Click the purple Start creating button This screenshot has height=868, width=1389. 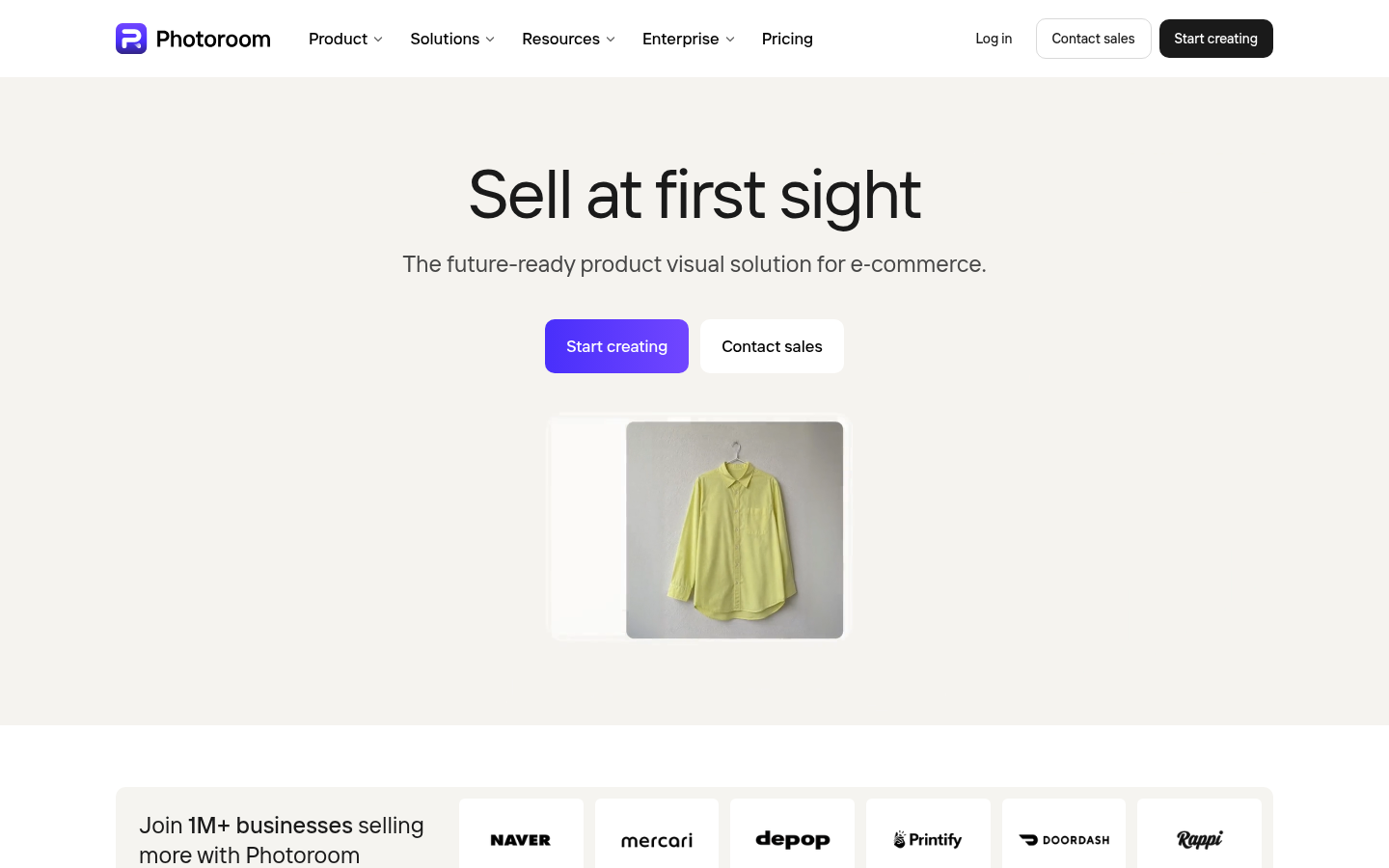[616, 346]
